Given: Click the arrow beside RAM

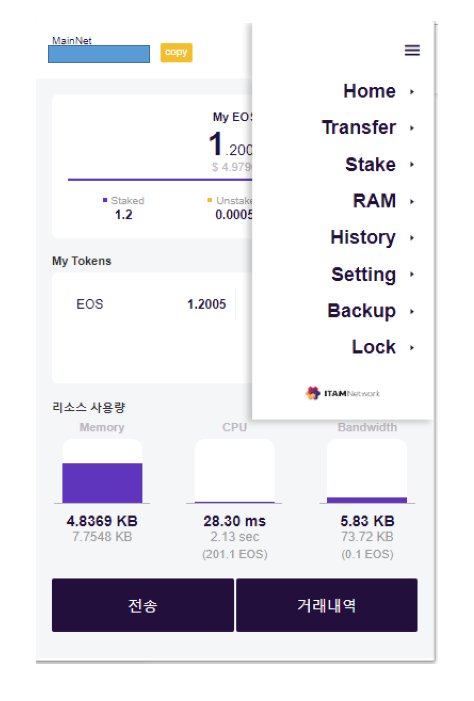Looking at the screenshot, I should click(412, 202).
